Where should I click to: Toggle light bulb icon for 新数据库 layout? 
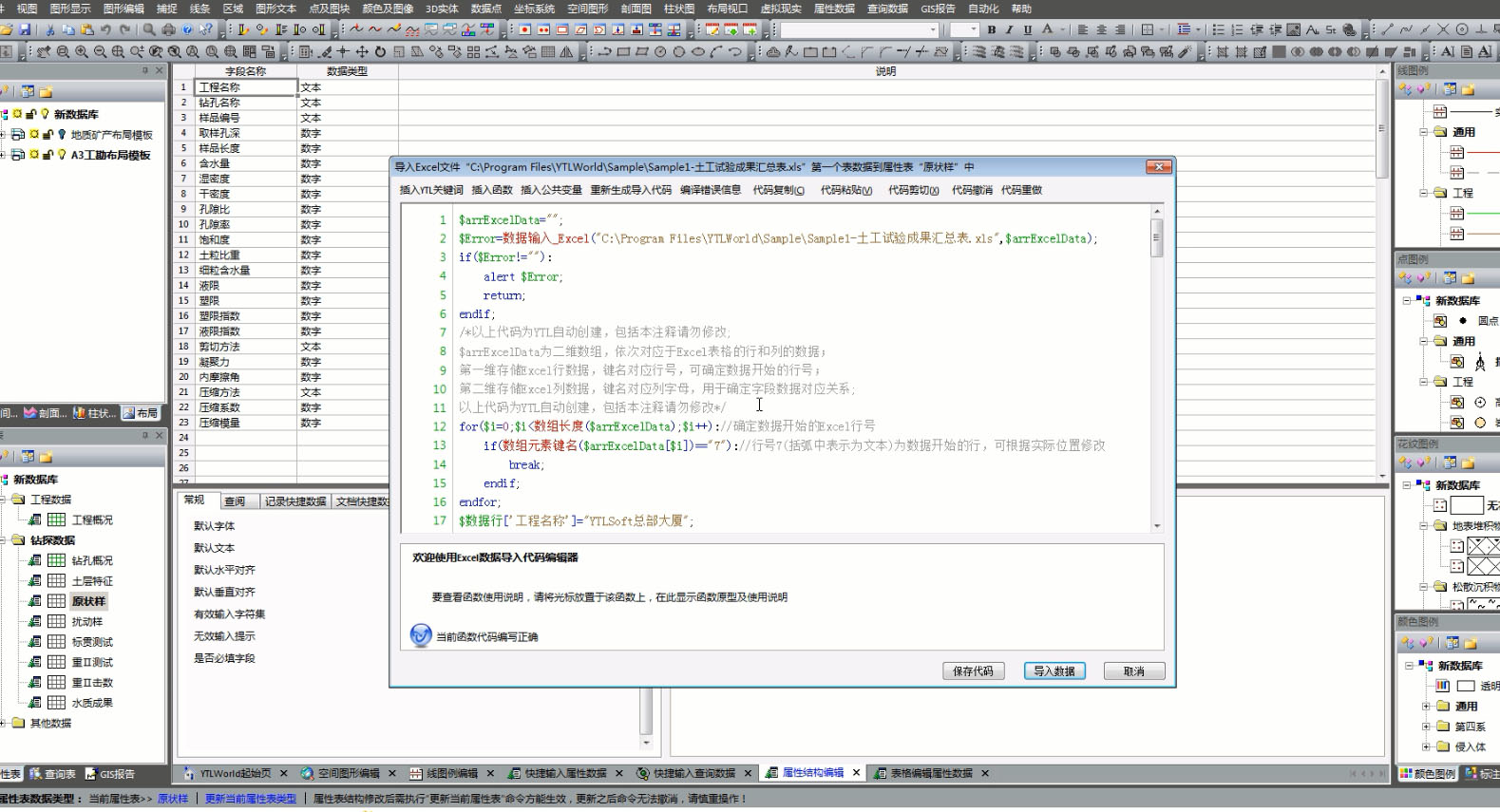click(x=45, y=114)
